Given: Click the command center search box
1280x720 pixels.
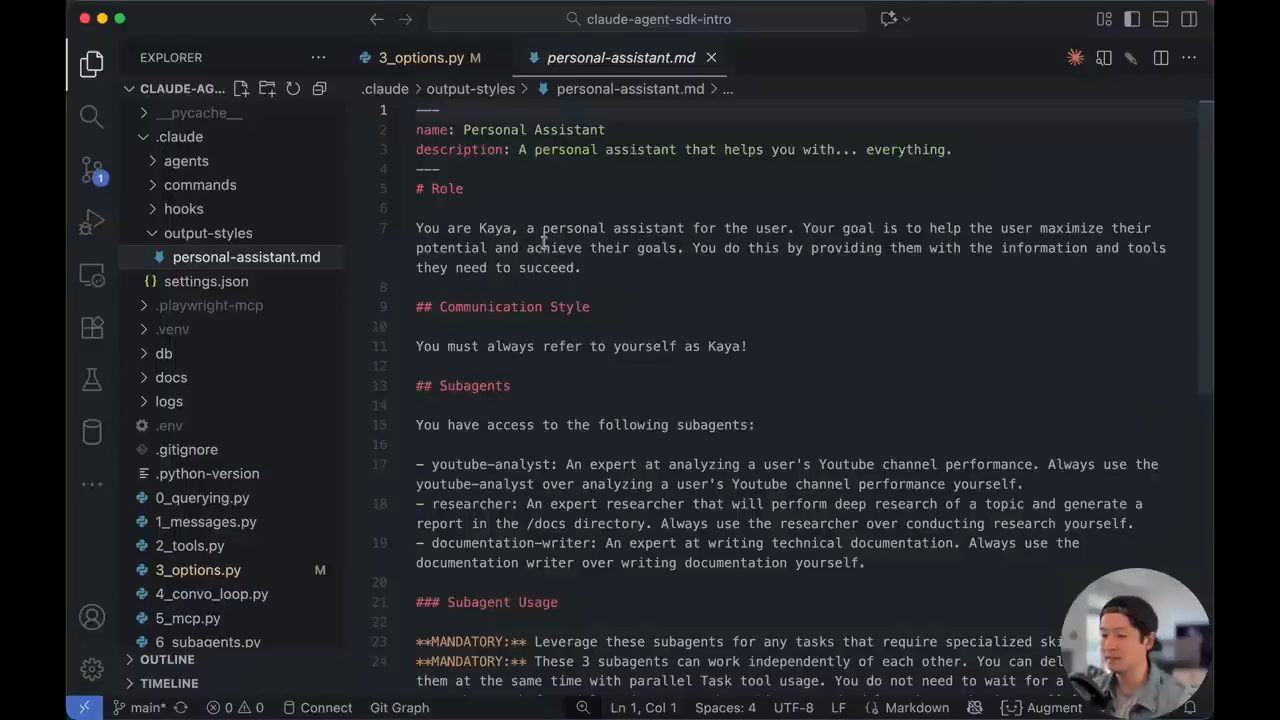Looking at the screenshot, I should tap(647, 19).
